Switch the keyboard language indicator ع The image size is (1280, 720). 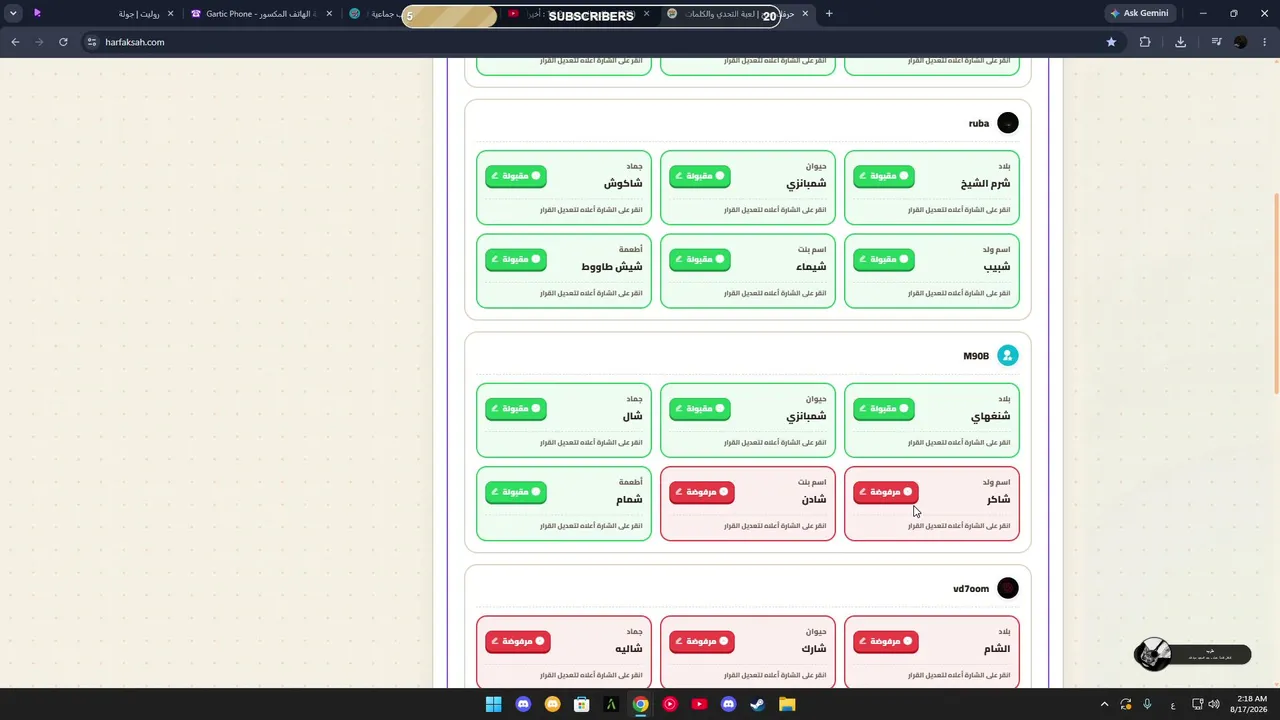[1173, 704]
